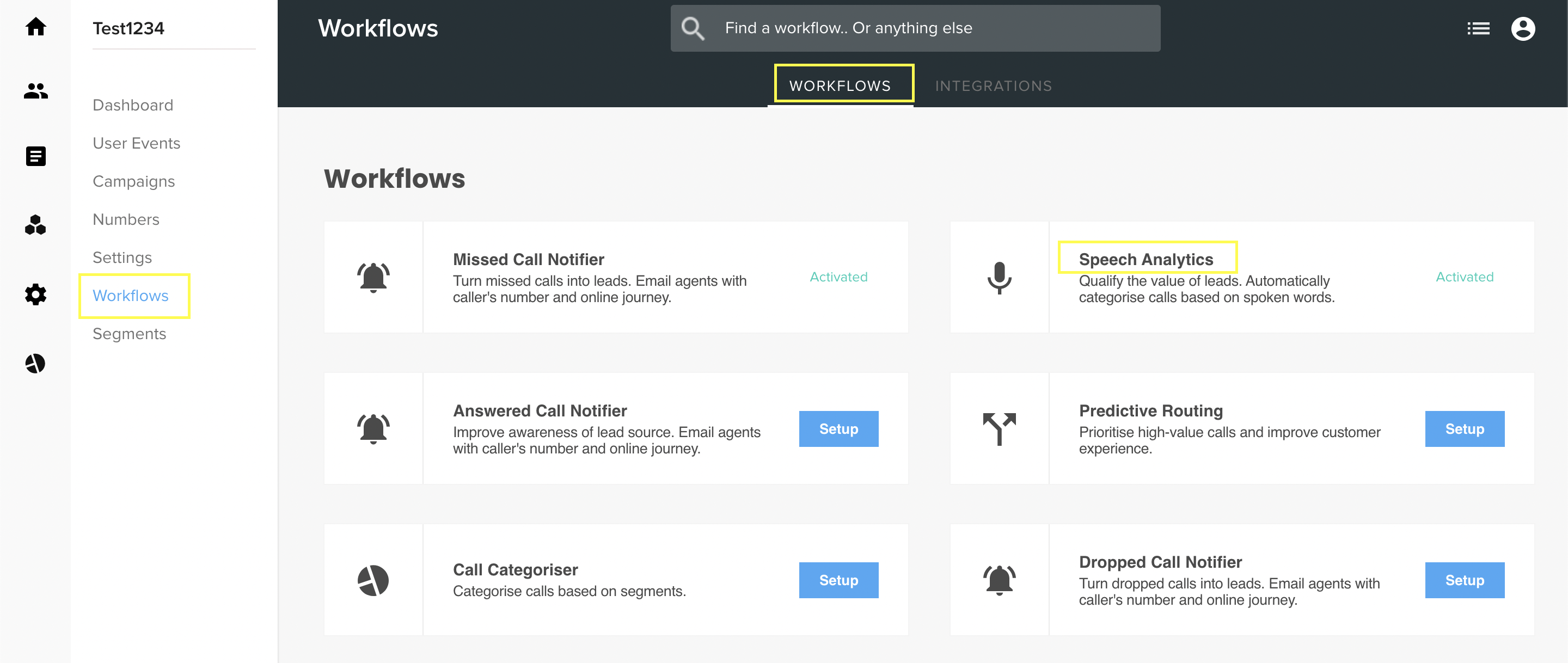Click Activated status on Missed Call Notifier
Screen dimensions: 1568x663
point(838,277)
